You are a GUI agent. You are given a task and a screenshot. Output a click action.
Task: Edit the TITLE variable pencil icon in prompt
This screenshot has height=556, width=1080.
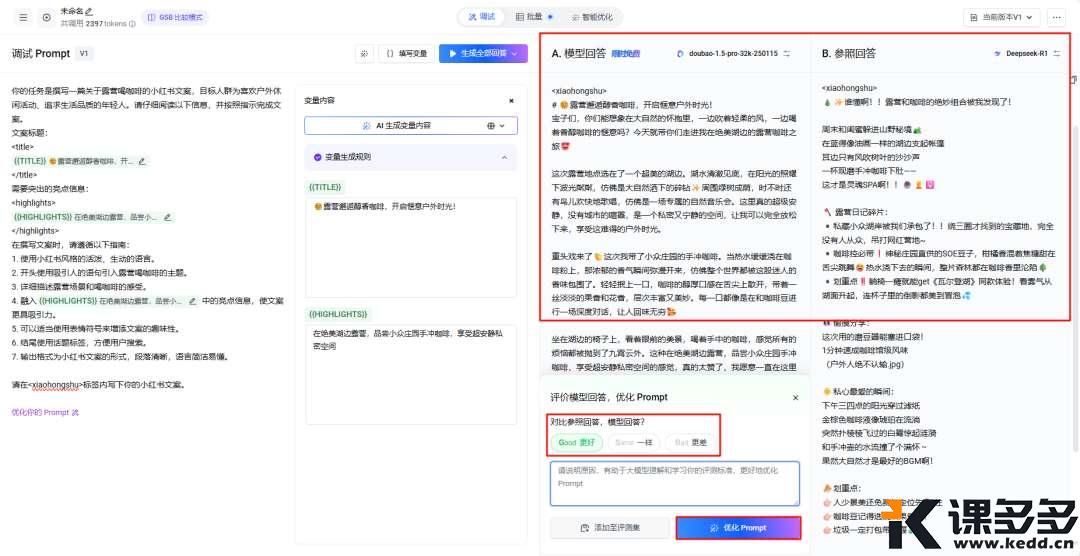(142, 161)
